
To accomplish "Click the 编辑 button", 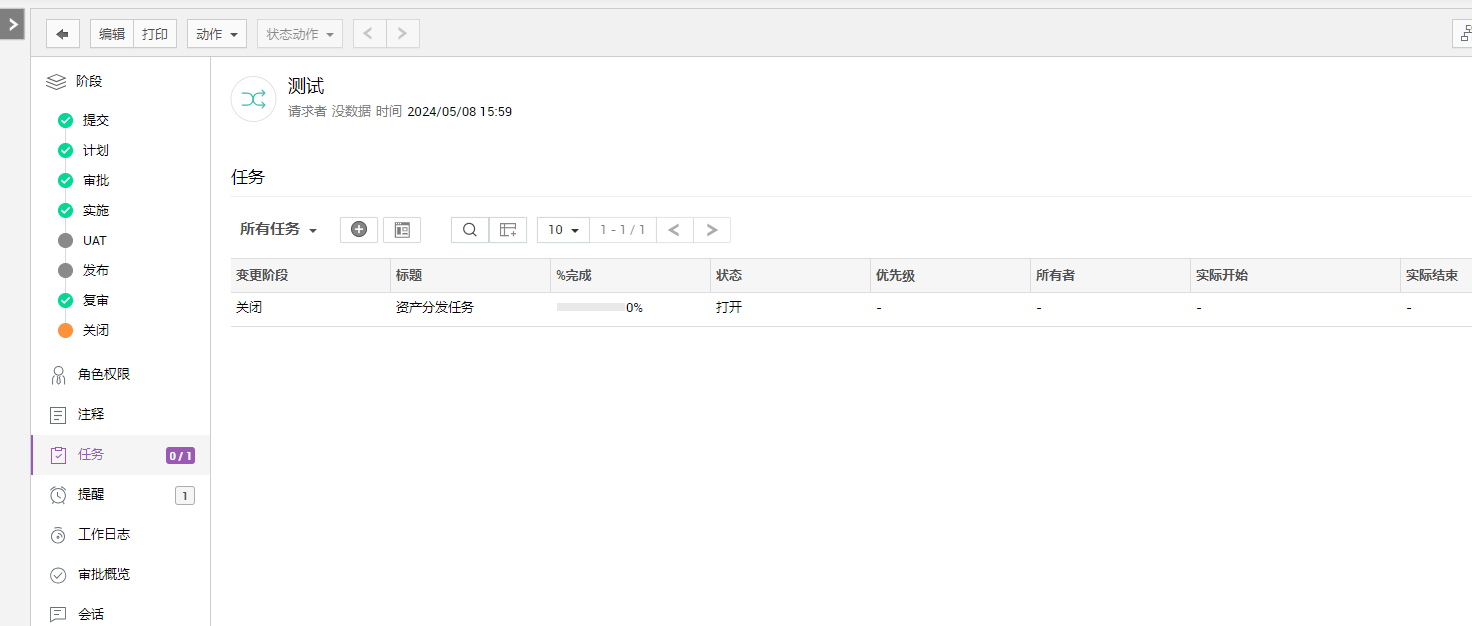I will (x=112, y=34).
